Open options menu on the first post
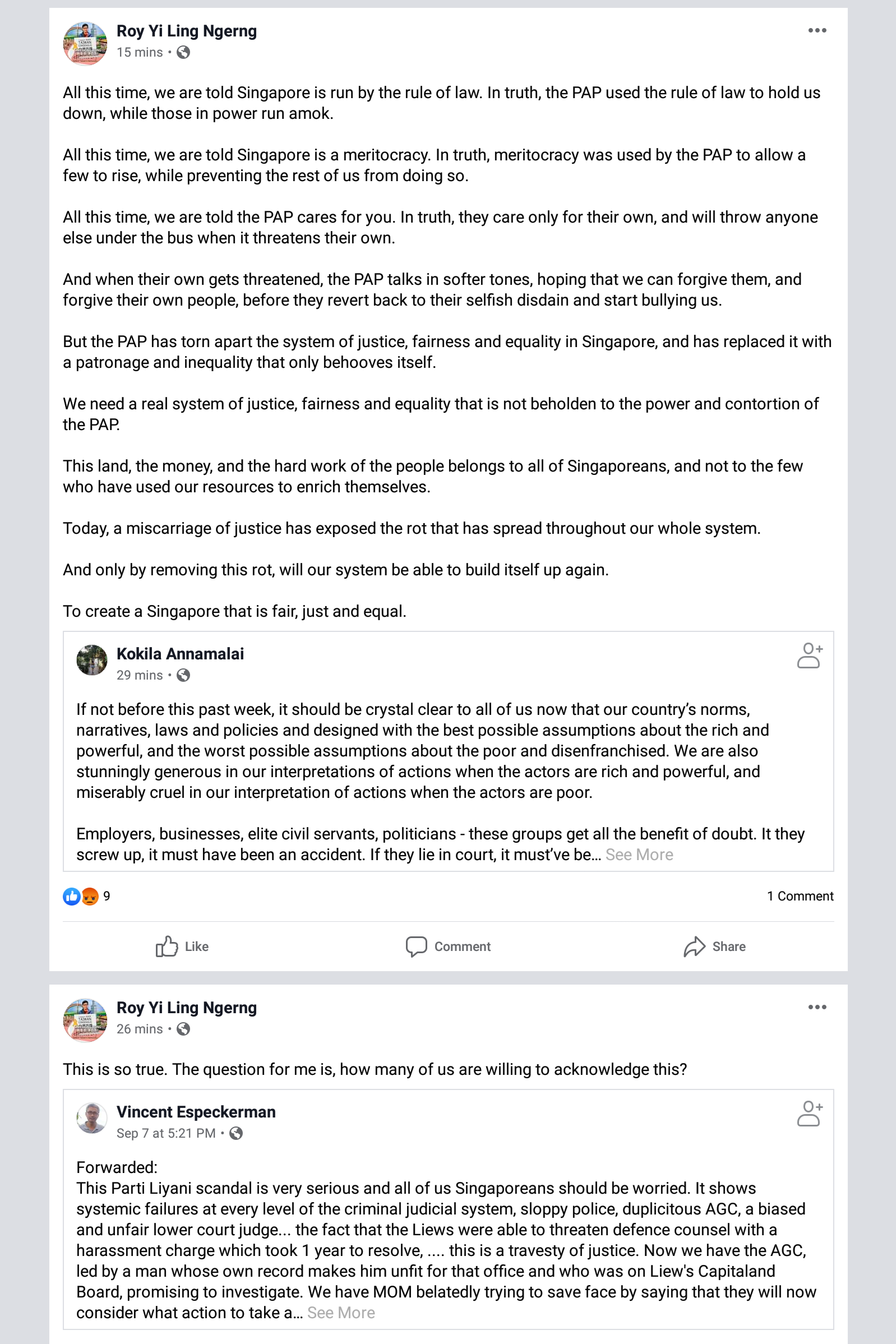896x1344 pixels. coord(816,31)
